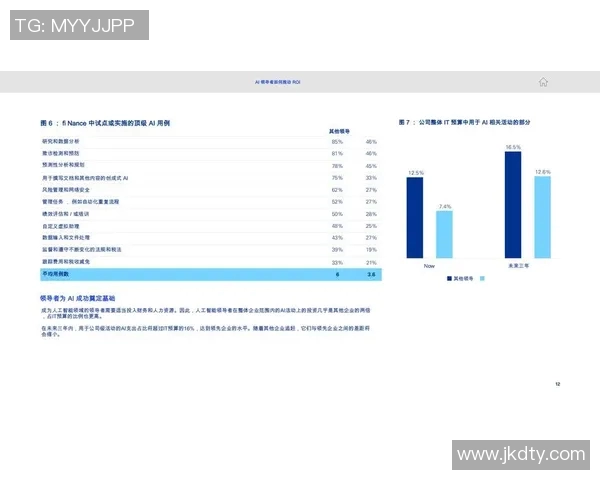Click the dark blue 12.5% bar for Now
The image size is (600, 480).
coord(415,216)
